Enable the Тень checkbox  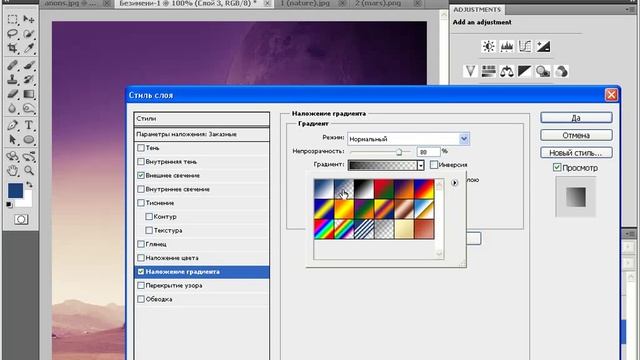(x=141, y=148)
